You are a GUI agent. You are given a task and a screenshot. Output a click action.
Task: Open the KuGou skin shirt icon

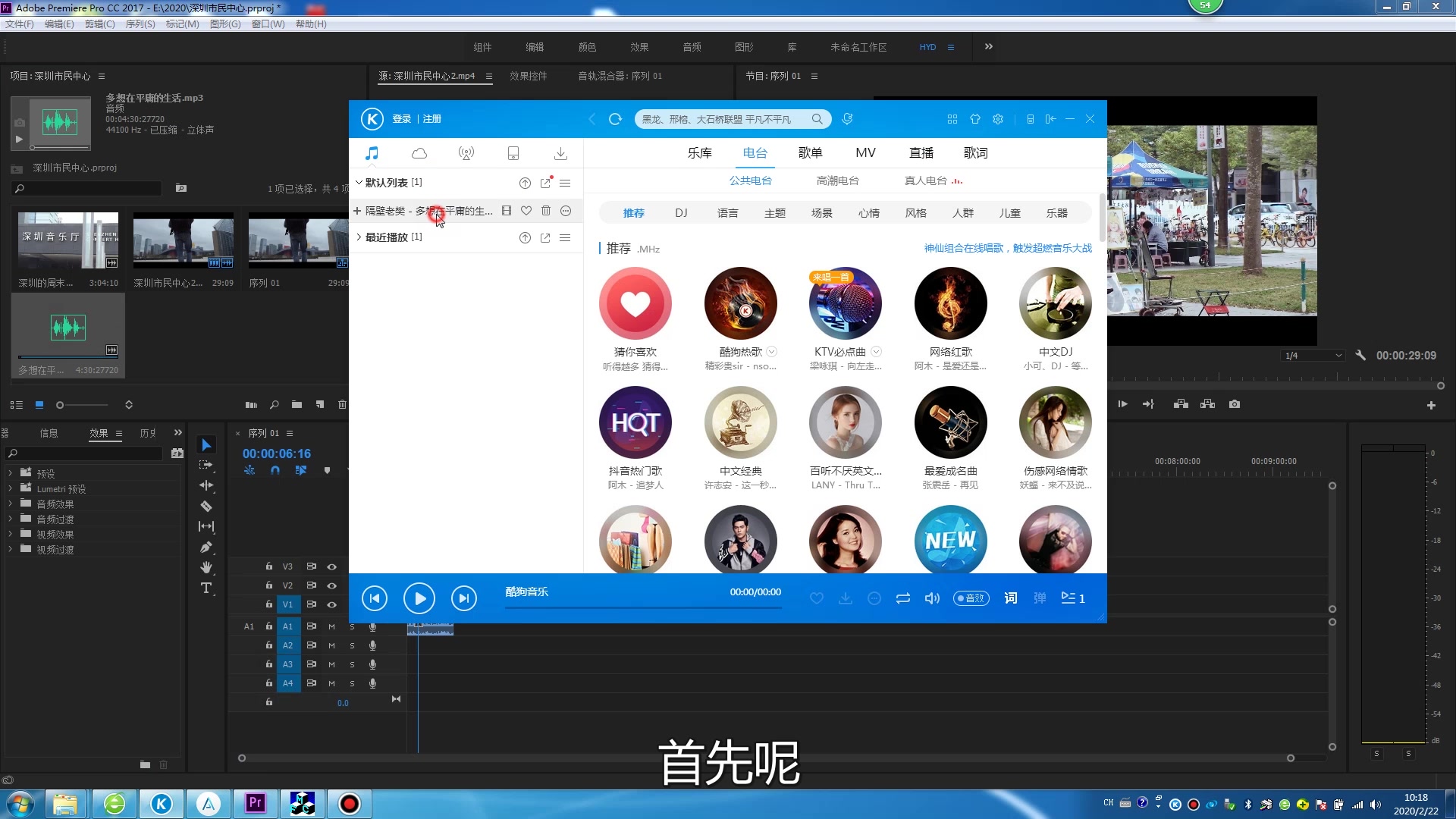click(x=975, y=119)
